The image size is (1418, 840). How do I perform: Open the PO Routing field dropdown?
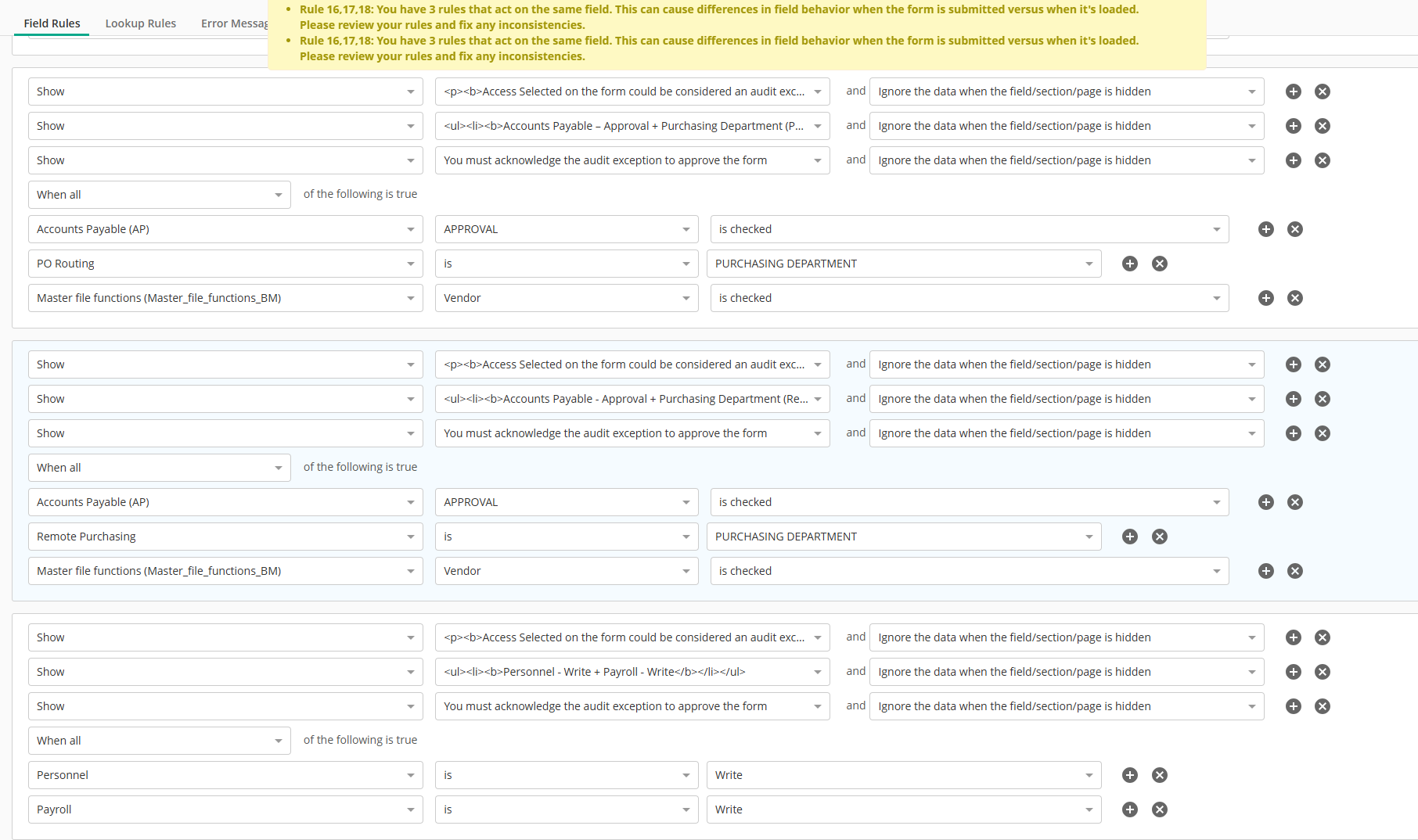[x=225, y=264]
